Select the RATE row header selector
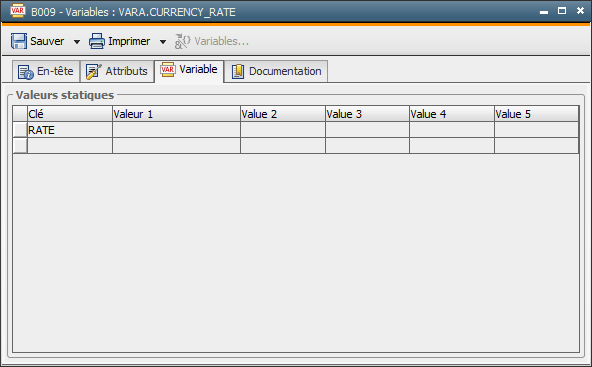The width and height of the screenshot is (592, 367). click(x=20, y=130)
